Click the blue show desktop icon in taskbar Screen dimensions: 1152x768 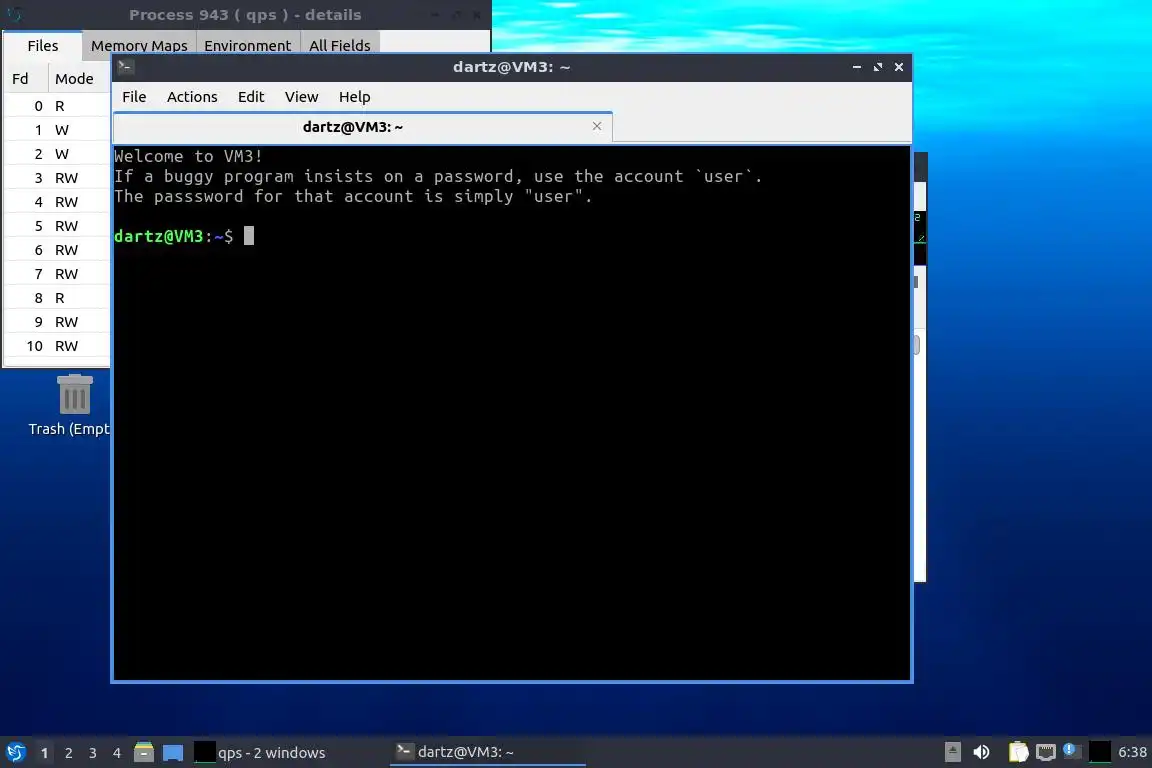(173, 753)
